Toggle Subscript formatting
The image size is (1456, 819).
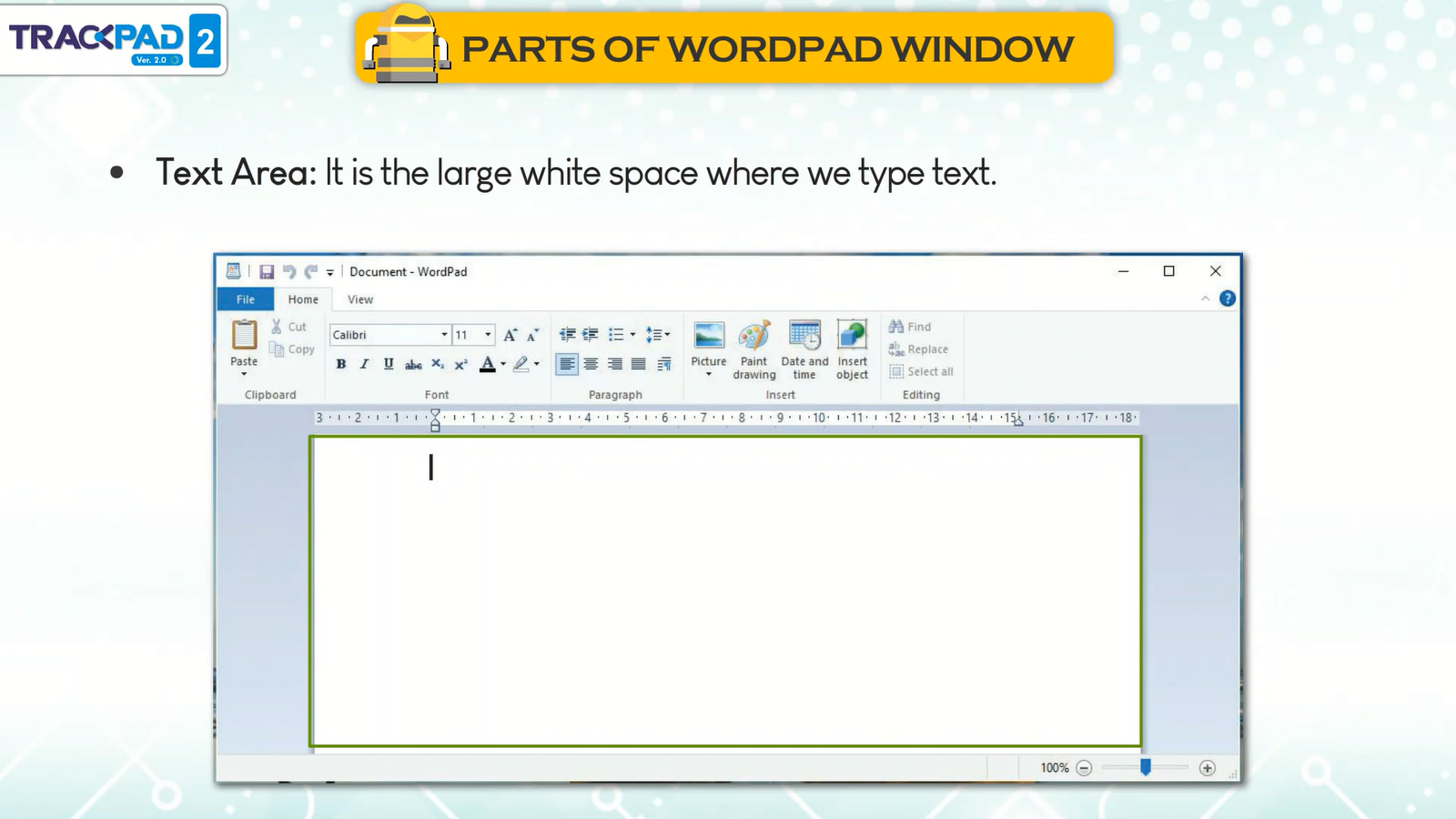(x=438, y=364)
